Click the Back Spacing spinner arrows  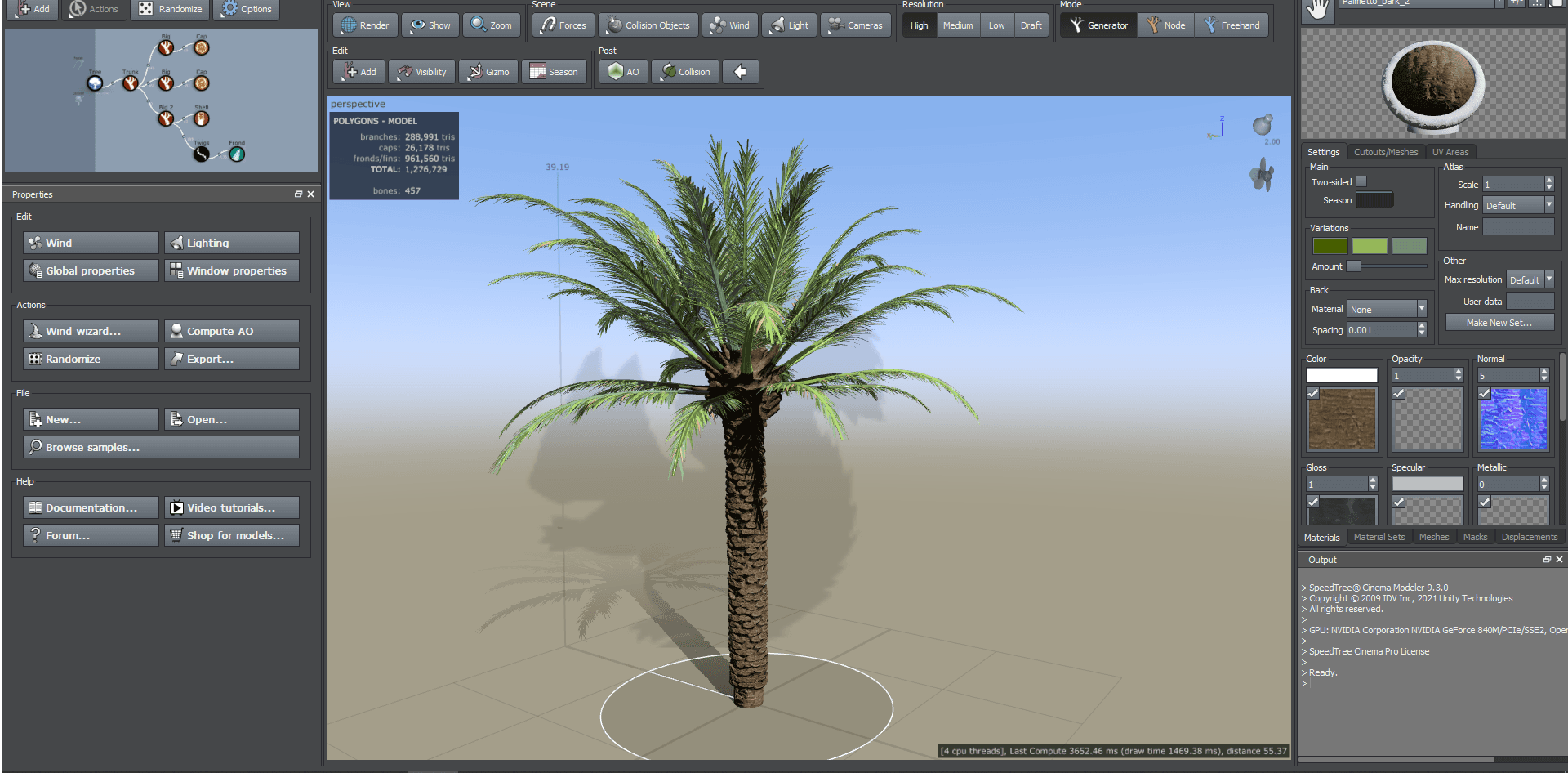pos(1422,330)
